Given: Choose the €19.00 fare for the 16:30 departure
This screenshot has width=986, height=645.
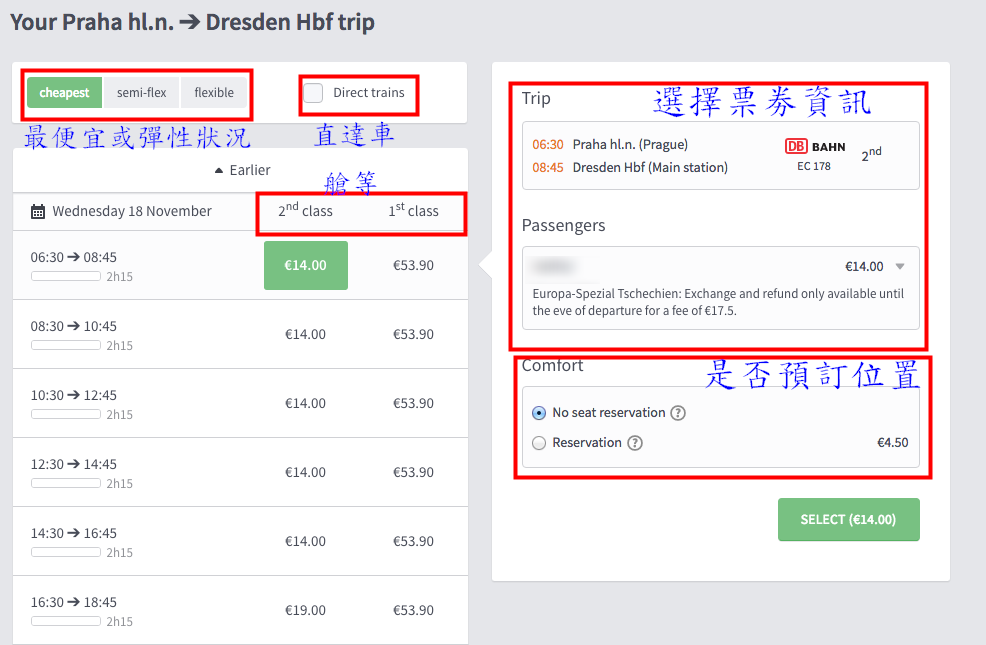Looking at the screenshot, I should (x=305, y=610).
